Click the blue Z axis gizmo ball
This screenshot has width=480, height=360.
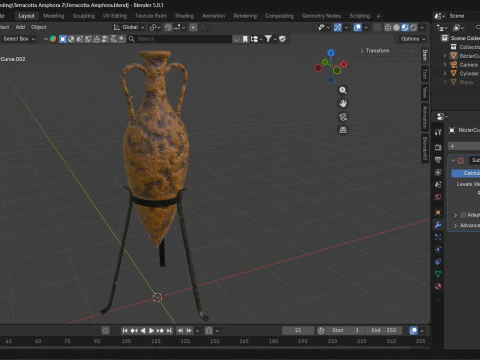(x=331, y=53)
